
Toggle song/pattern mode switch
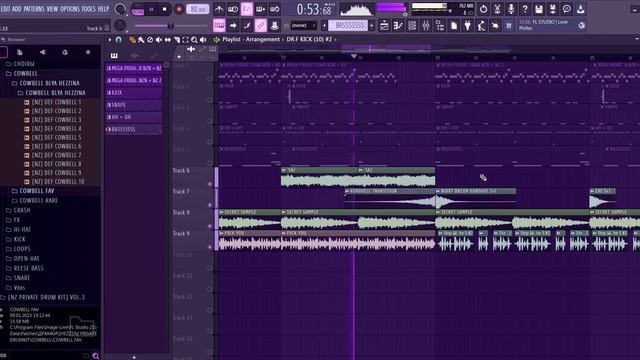click(138, 9)
